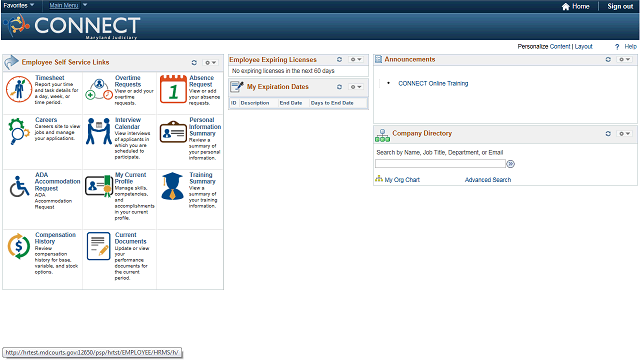Open the Overtime Requests link

[x=128, y=81]
